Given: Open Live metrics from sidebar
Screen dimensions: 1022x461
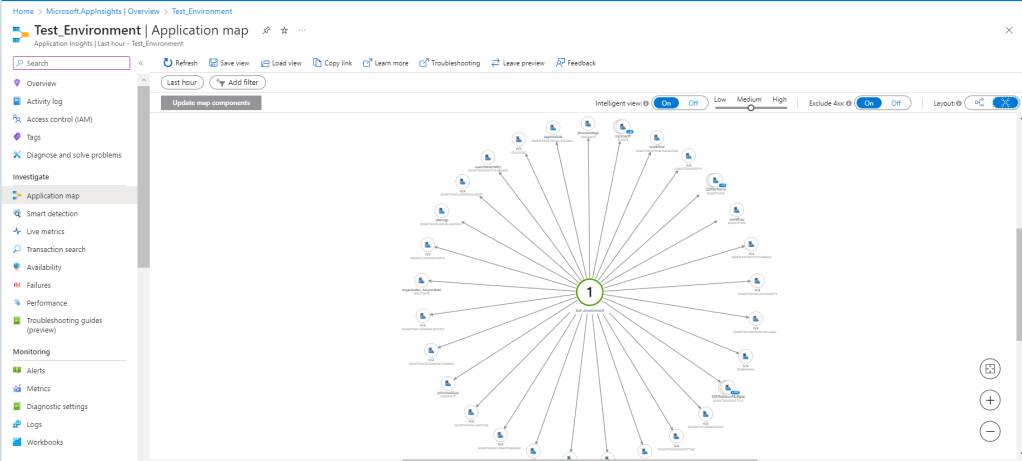Looking at the screenshot, I should click(x=45, y=231).
